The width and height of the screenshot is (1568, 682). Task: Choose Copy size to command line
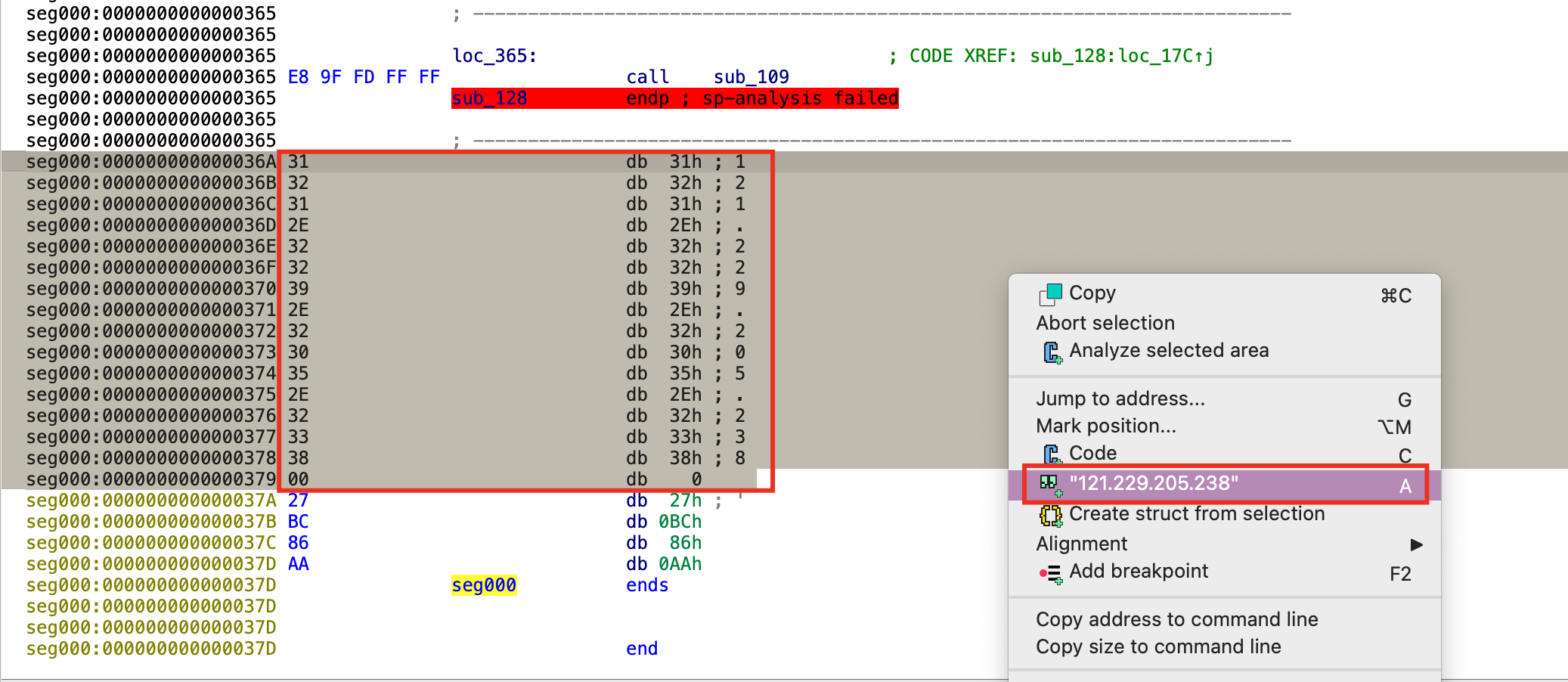click(x=1157, y=646)
